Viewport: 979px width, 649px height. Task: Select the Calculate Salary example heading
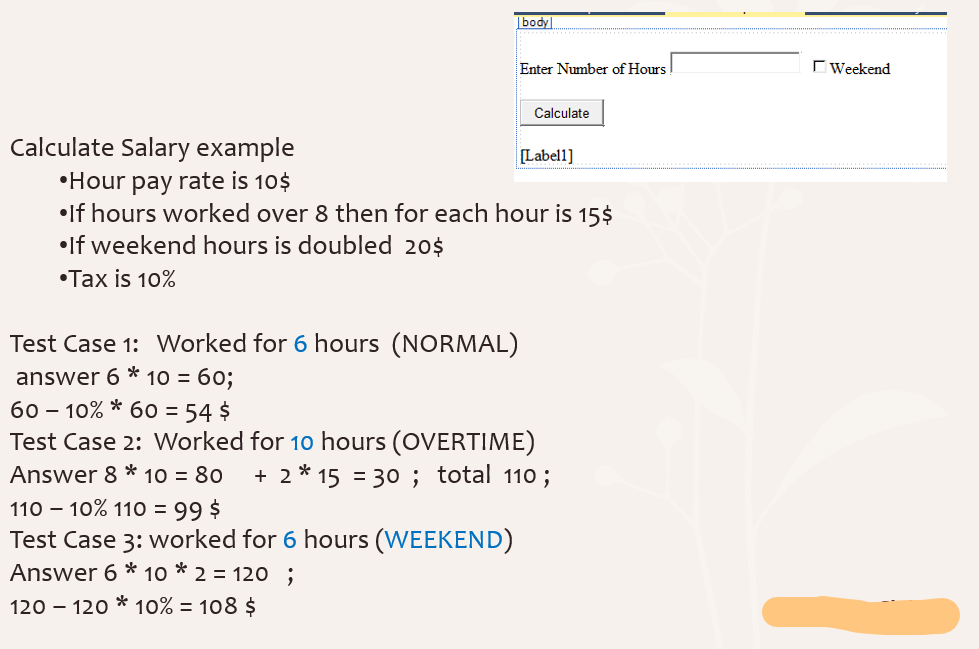click(x=152, y=147)
